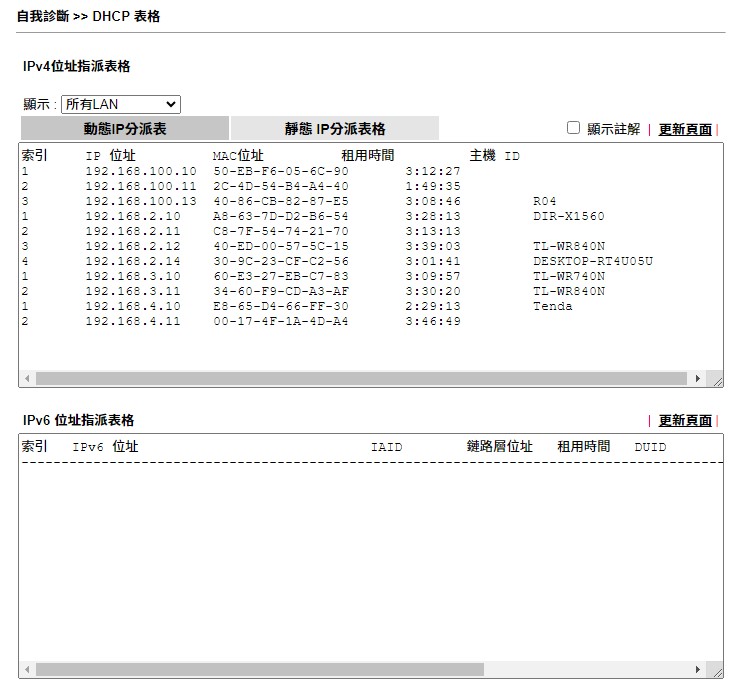Click the Tenda host entry
The height and width of the screenshot is (694, 735).
(552, 306)
